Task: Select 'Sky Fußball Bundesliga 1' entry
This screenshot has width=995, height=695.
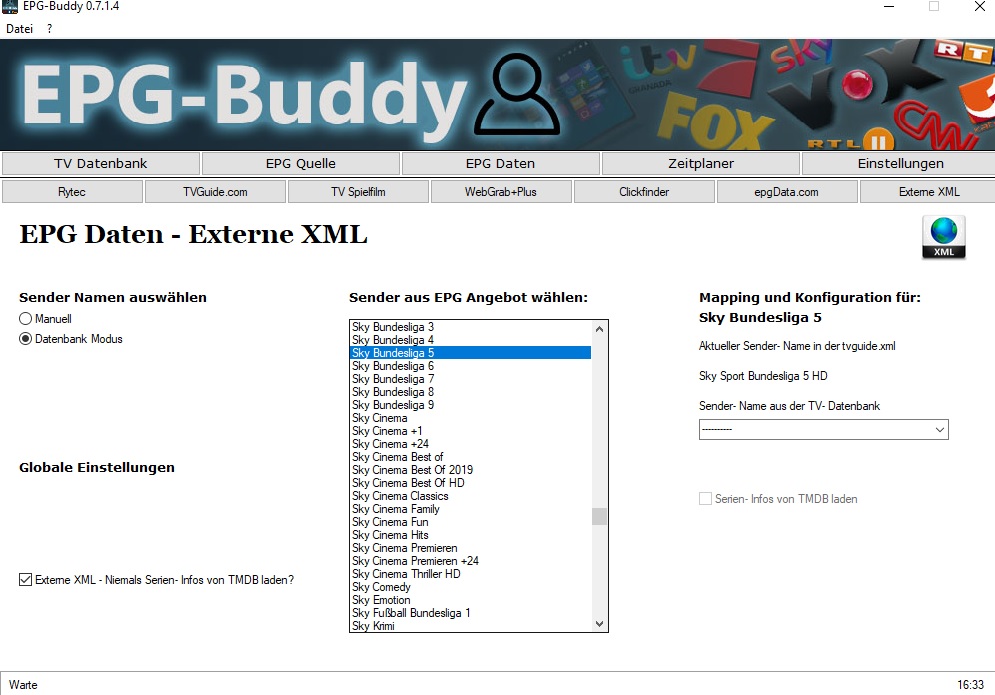Action: coord(471,613)
